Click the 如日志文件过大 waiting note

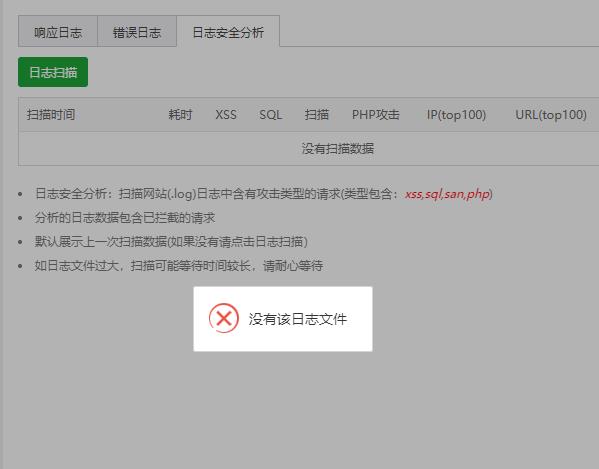click(x=179, y=265)
